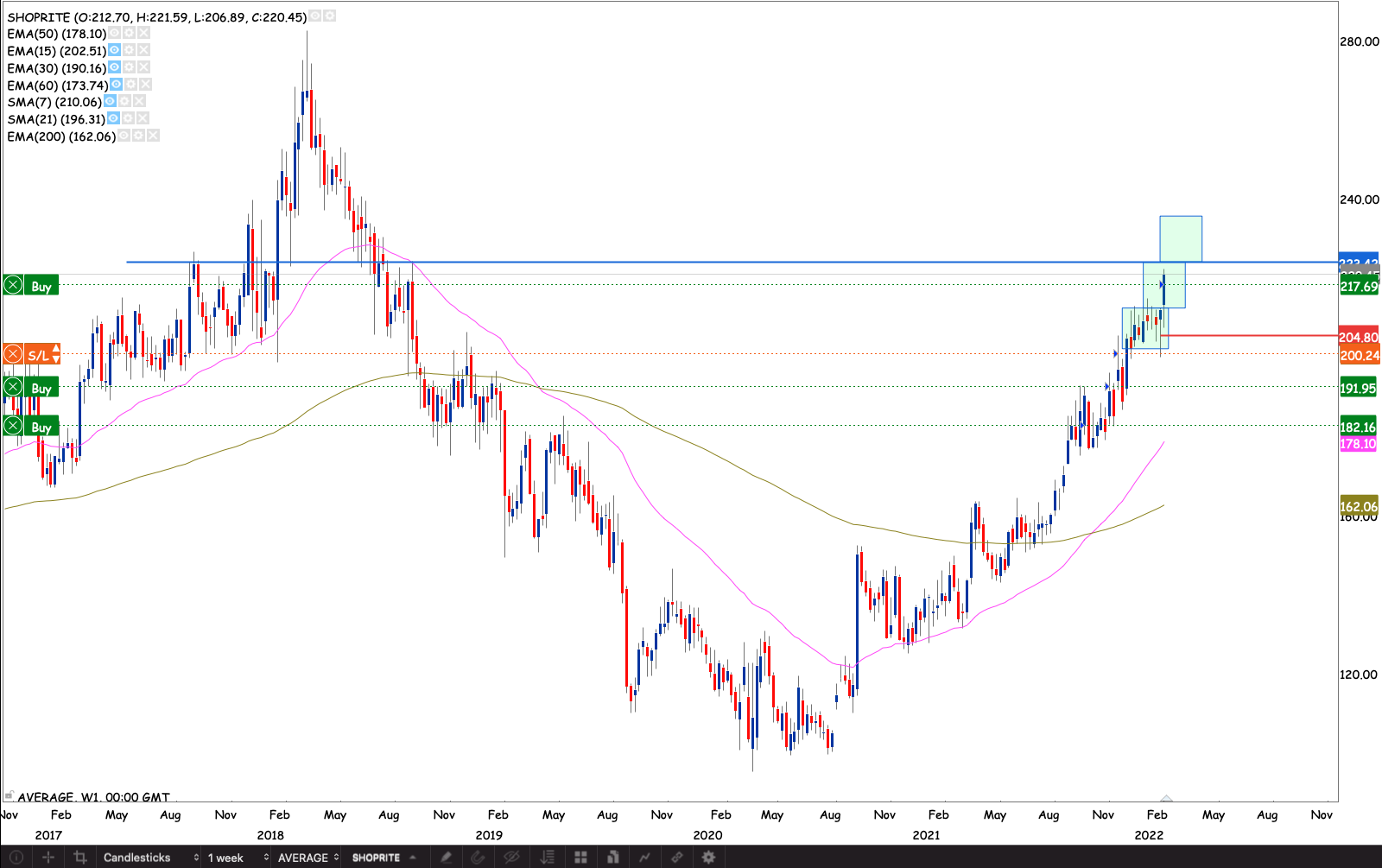Show the EMA(50) line using its eye icon
The height and width of the screenshot is (868, 1382).
tap(114, 33)
